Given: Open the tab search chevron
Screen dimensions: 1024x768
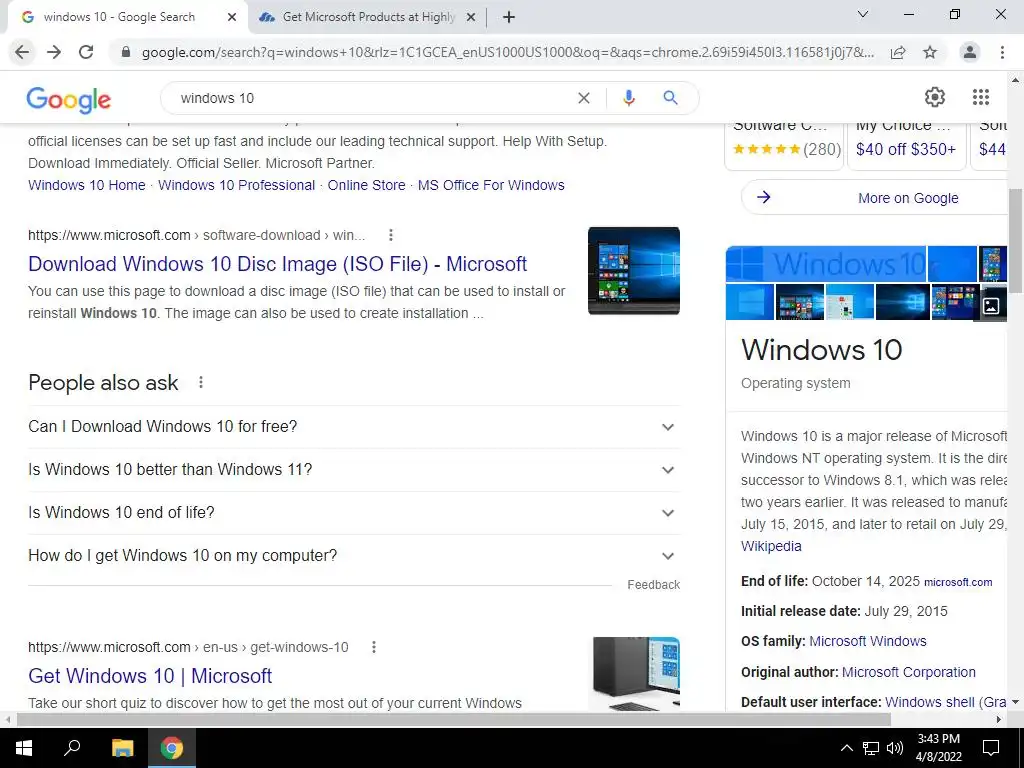Looking at the screenshot, I should (863, 14).
